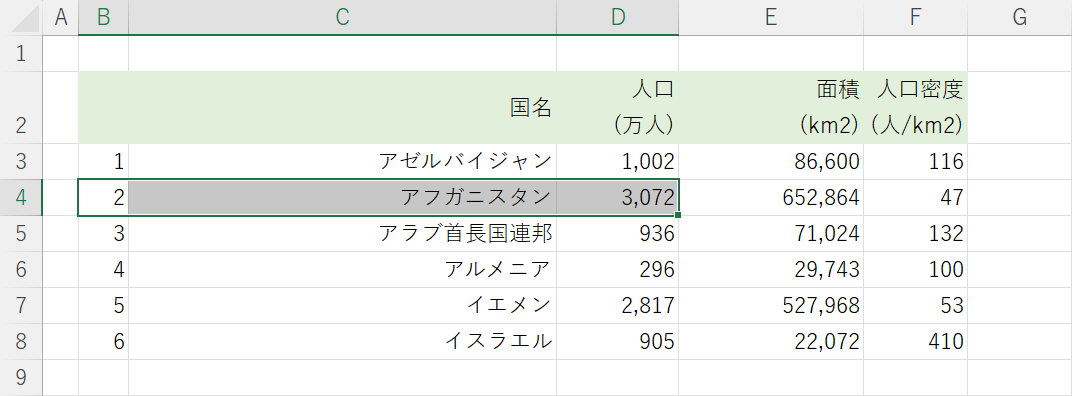This screenshot has width=1072, height=396.
Task: Select column E header
Action: (x=771, y=17)
